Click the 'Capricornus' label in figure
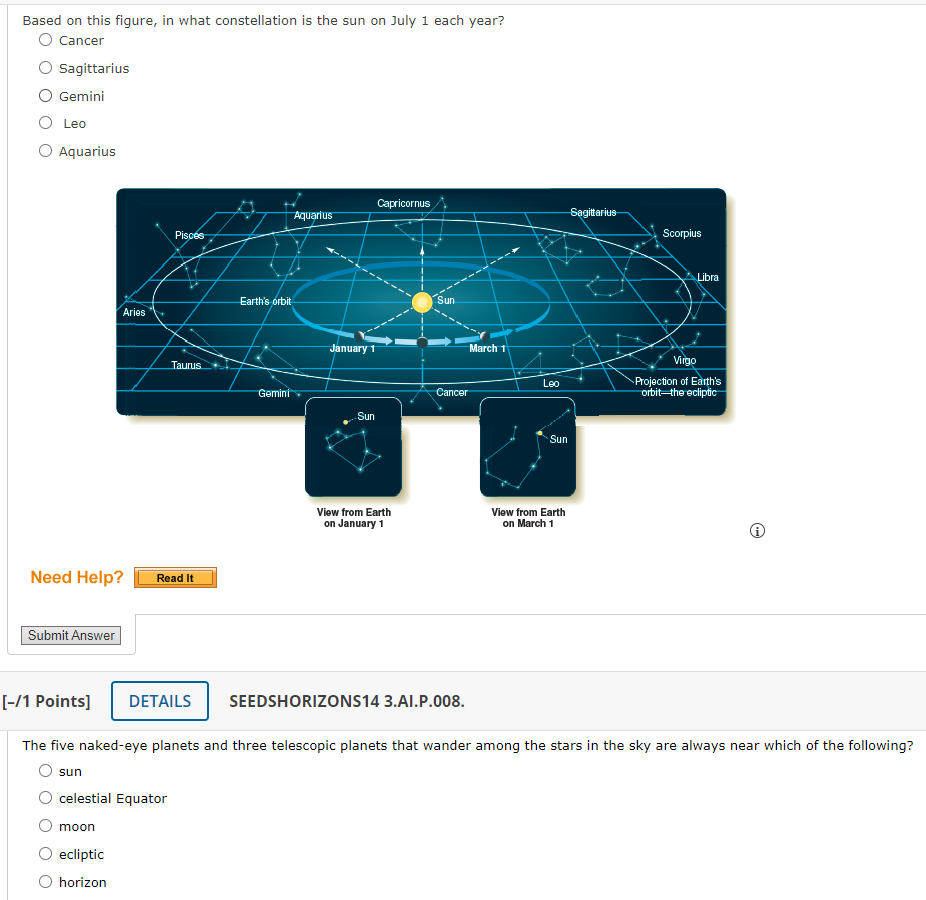 [x=403, y=204]
